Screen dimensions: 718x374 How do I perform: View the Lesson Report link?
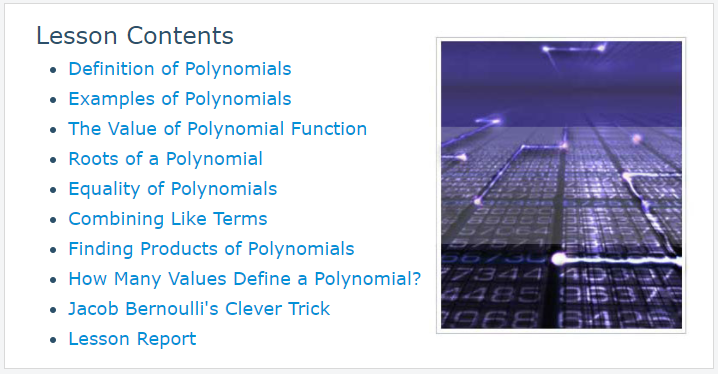132,339
